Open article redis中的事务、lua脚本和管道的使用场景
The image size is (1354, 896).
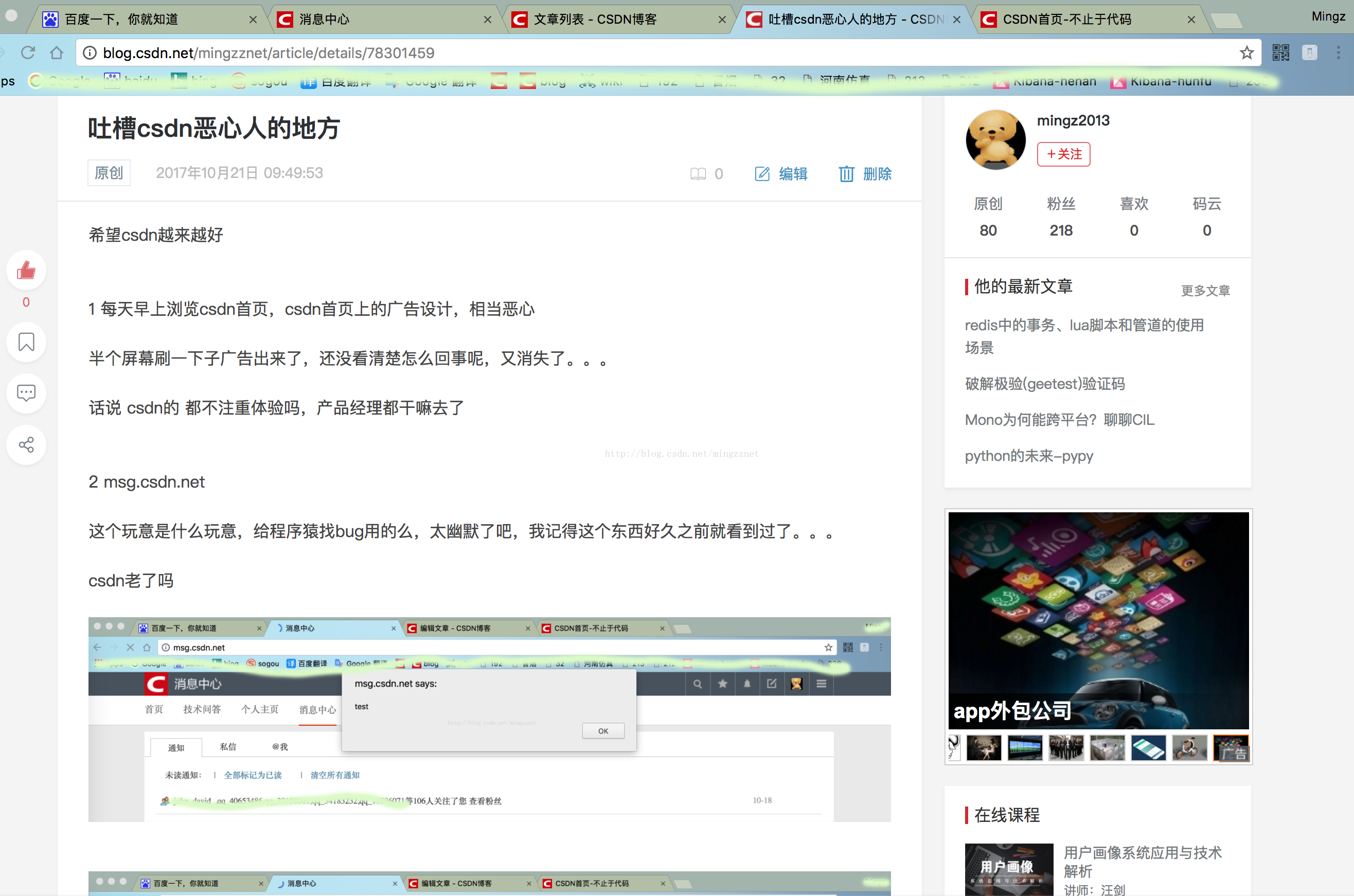1084,336
